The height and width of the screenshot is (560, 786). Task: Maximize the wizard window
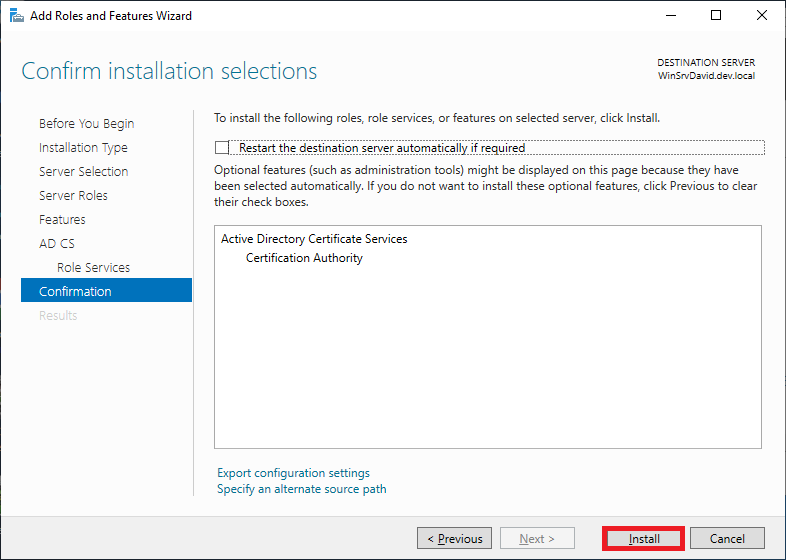pyautogui.click(x=716, y=16)
